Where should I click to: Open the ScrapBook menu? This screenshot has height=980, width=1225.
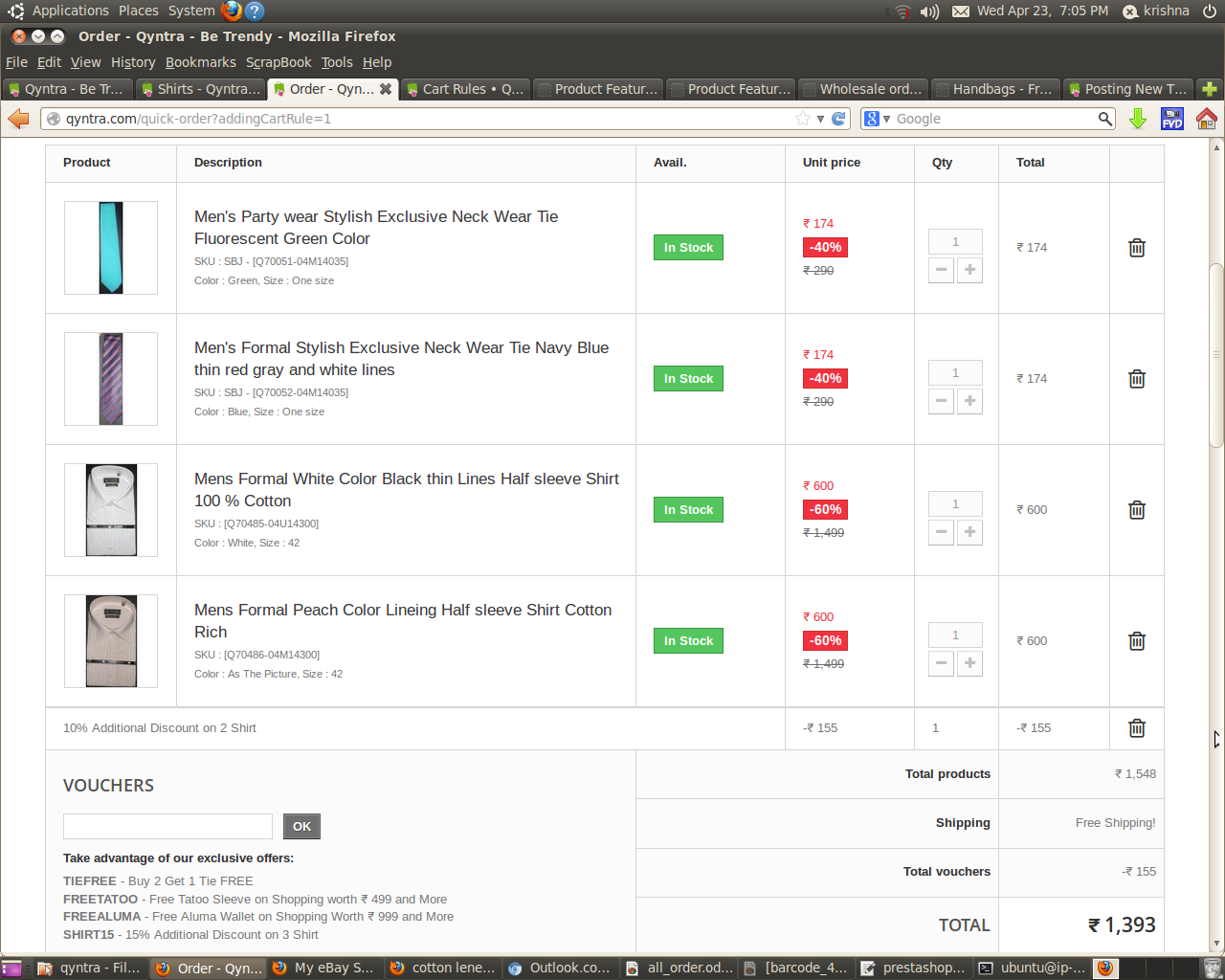click(278, 62)
